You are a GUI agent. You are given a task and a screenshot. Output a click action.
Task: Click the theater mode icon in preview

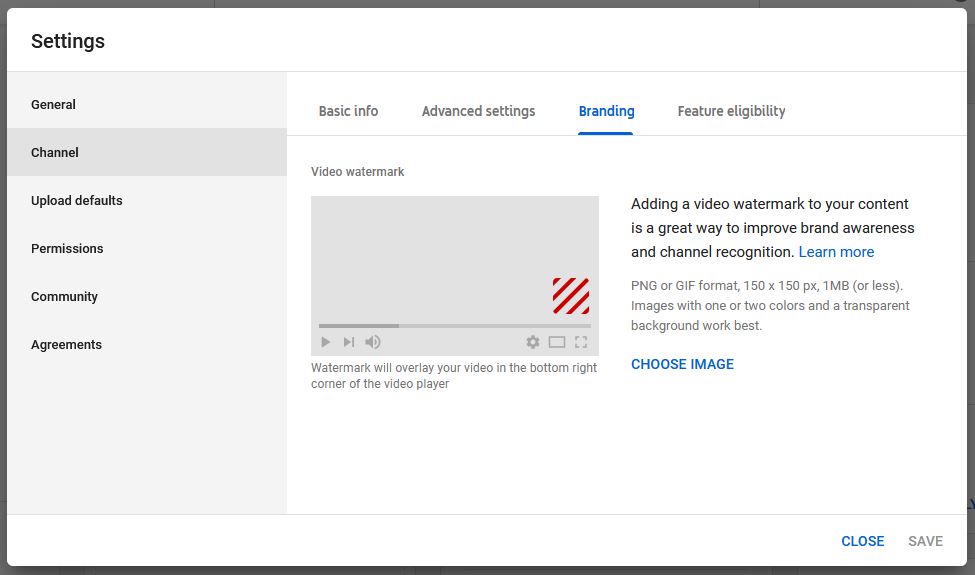click(x=557, y=342)
